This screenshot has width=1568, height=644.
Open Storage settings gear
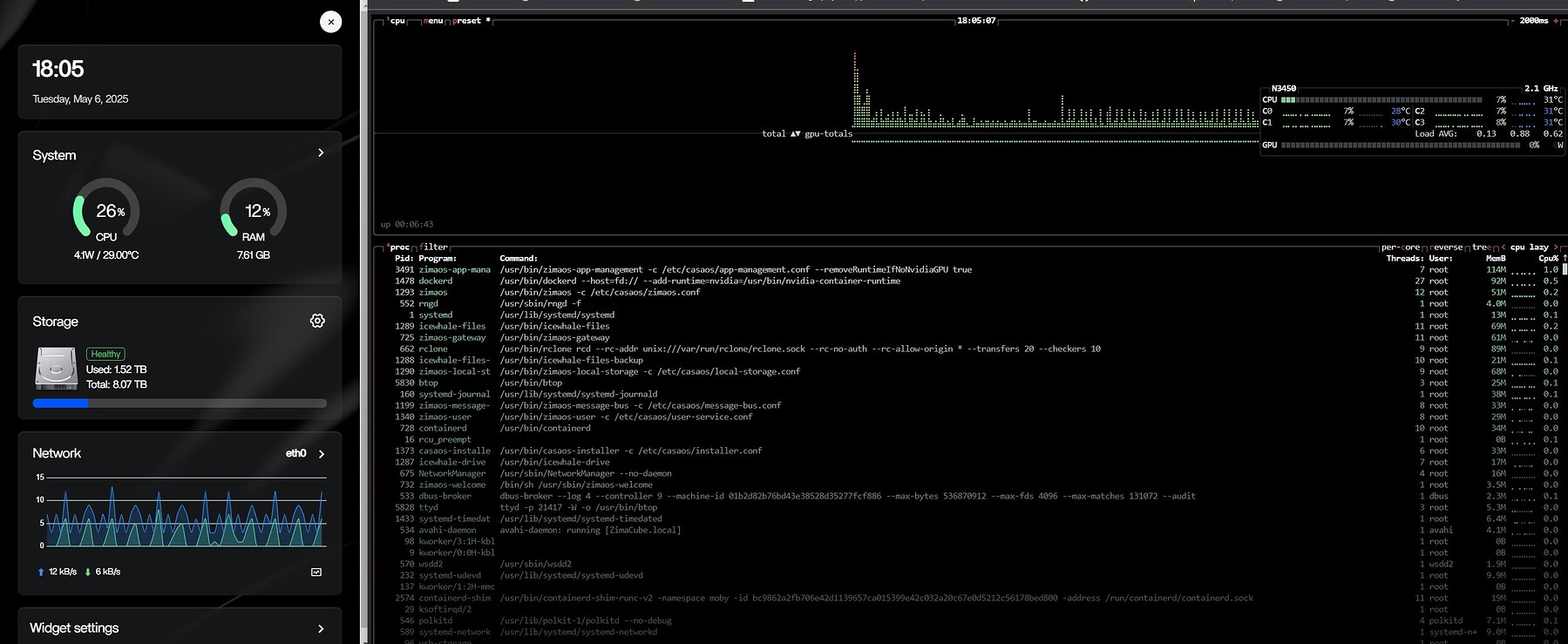[x=317, y=321]
